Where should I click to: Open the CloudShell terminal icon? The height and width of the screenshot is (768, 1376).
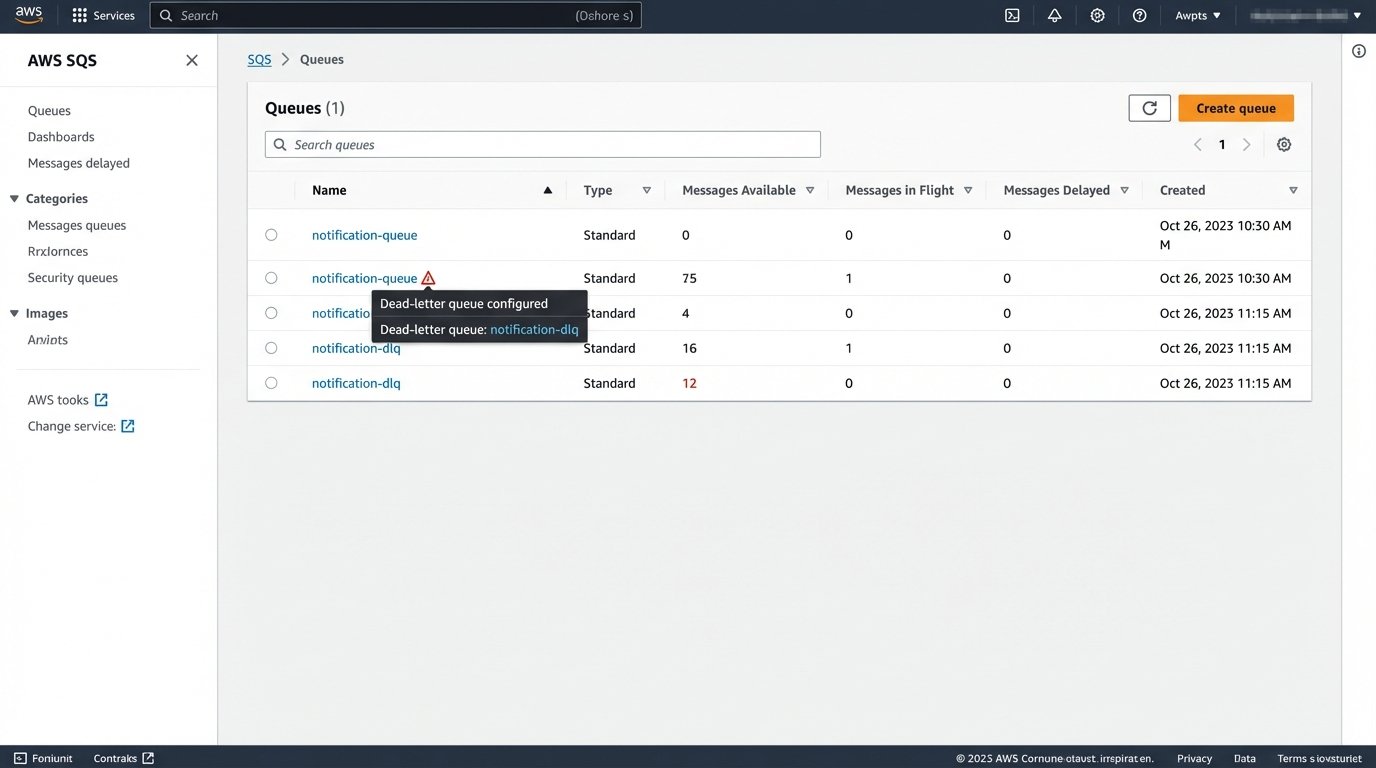(1012, 16)
